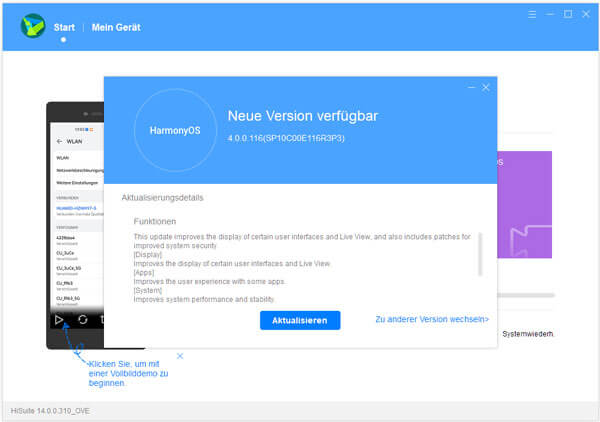Screen dimensions: 600x422
Task: Open the Mein Gerät tab
Action: pos(116,27)
